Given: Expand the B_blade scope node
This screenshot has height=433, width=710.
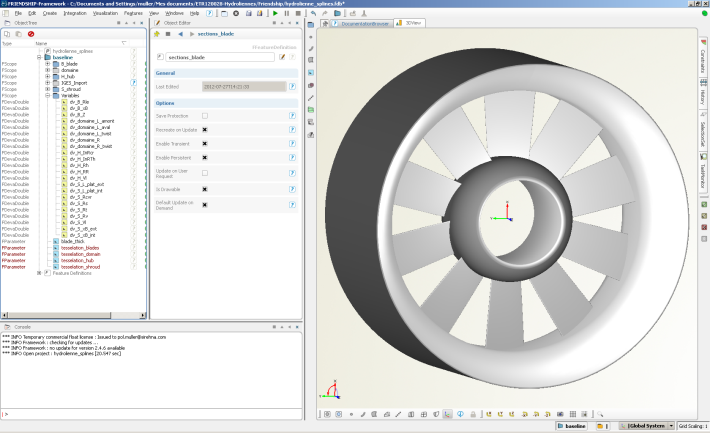Looking at the screenshot, I should pyautogui.click(x=46, y=63).
